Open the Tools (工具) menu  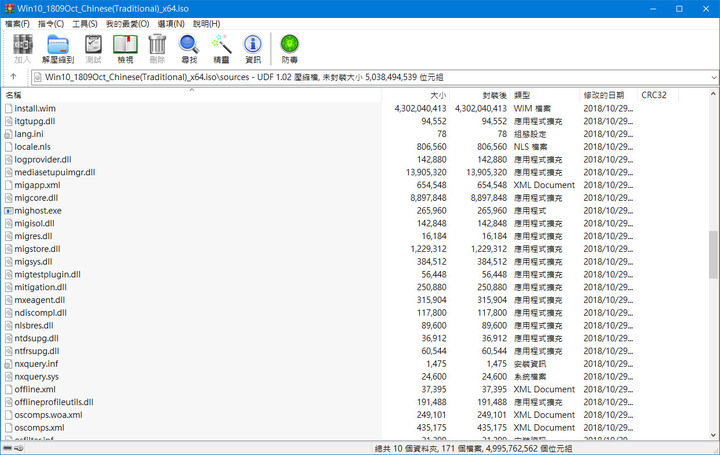(85, 23)
